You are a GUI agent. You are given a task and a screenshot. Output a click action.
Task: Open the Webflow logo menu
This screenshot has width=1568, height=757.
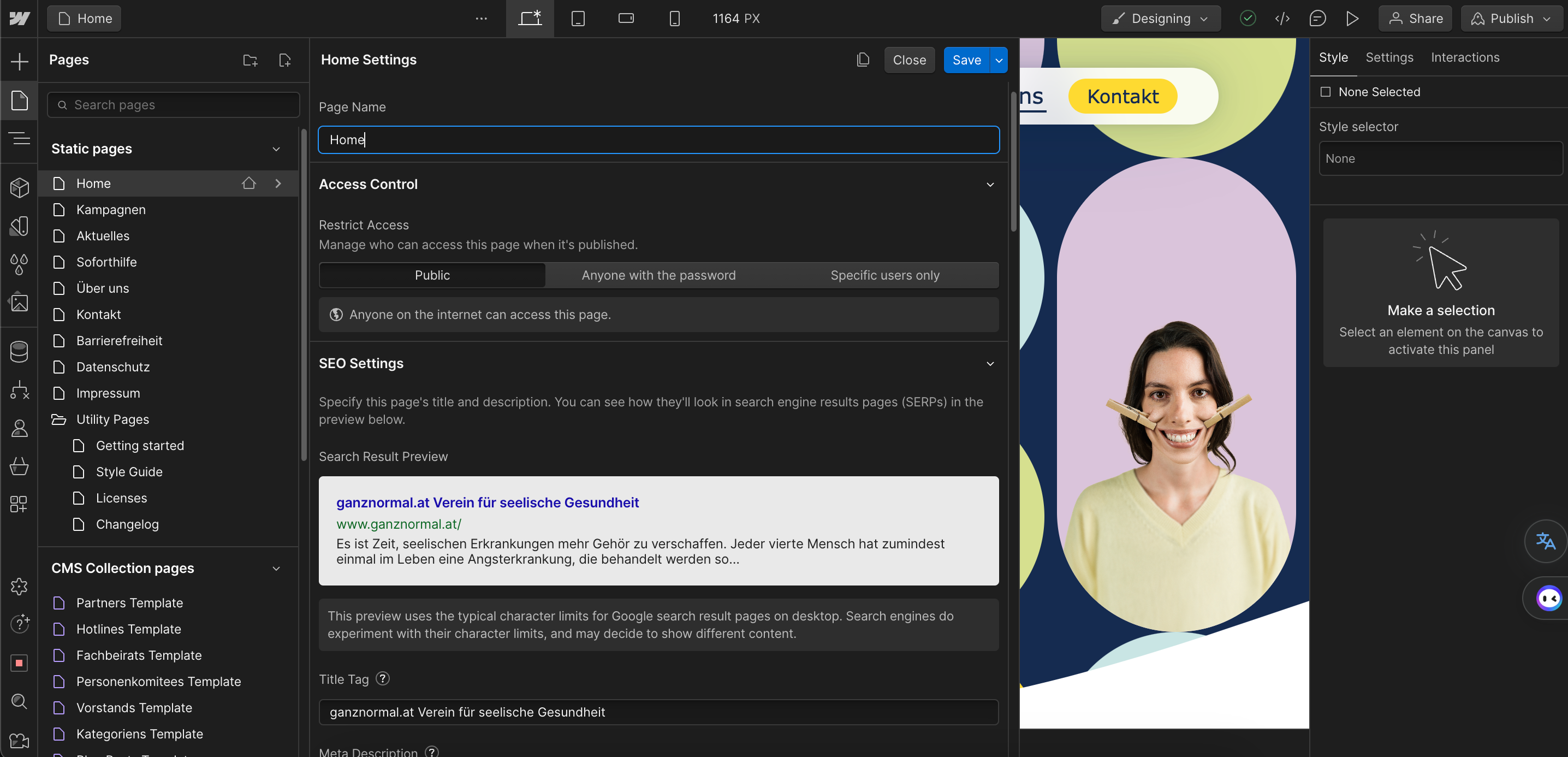click(19, 18)
